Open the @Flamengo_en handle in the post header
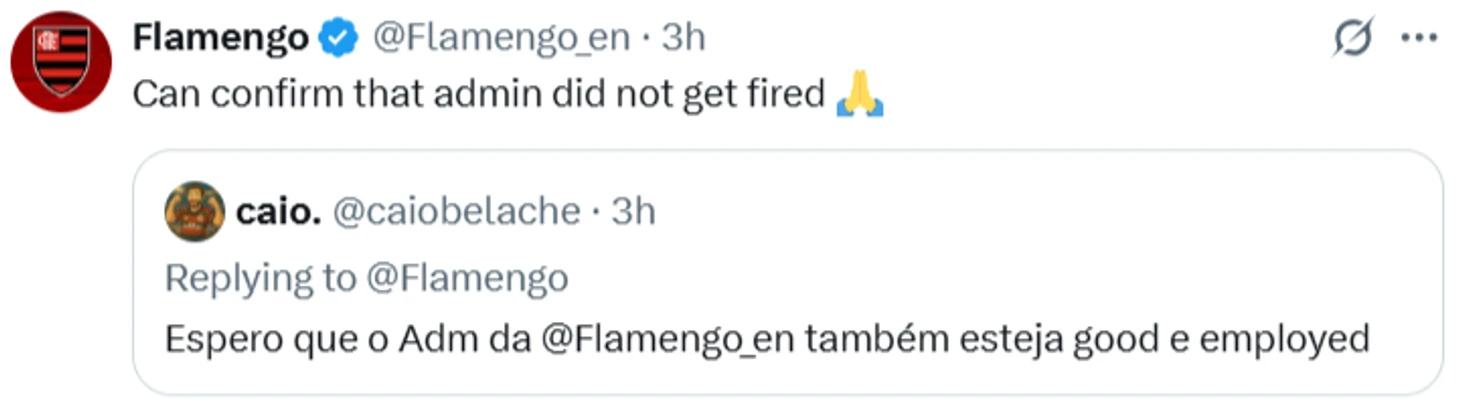This screenshot has height=413, width=1460. 501,39
